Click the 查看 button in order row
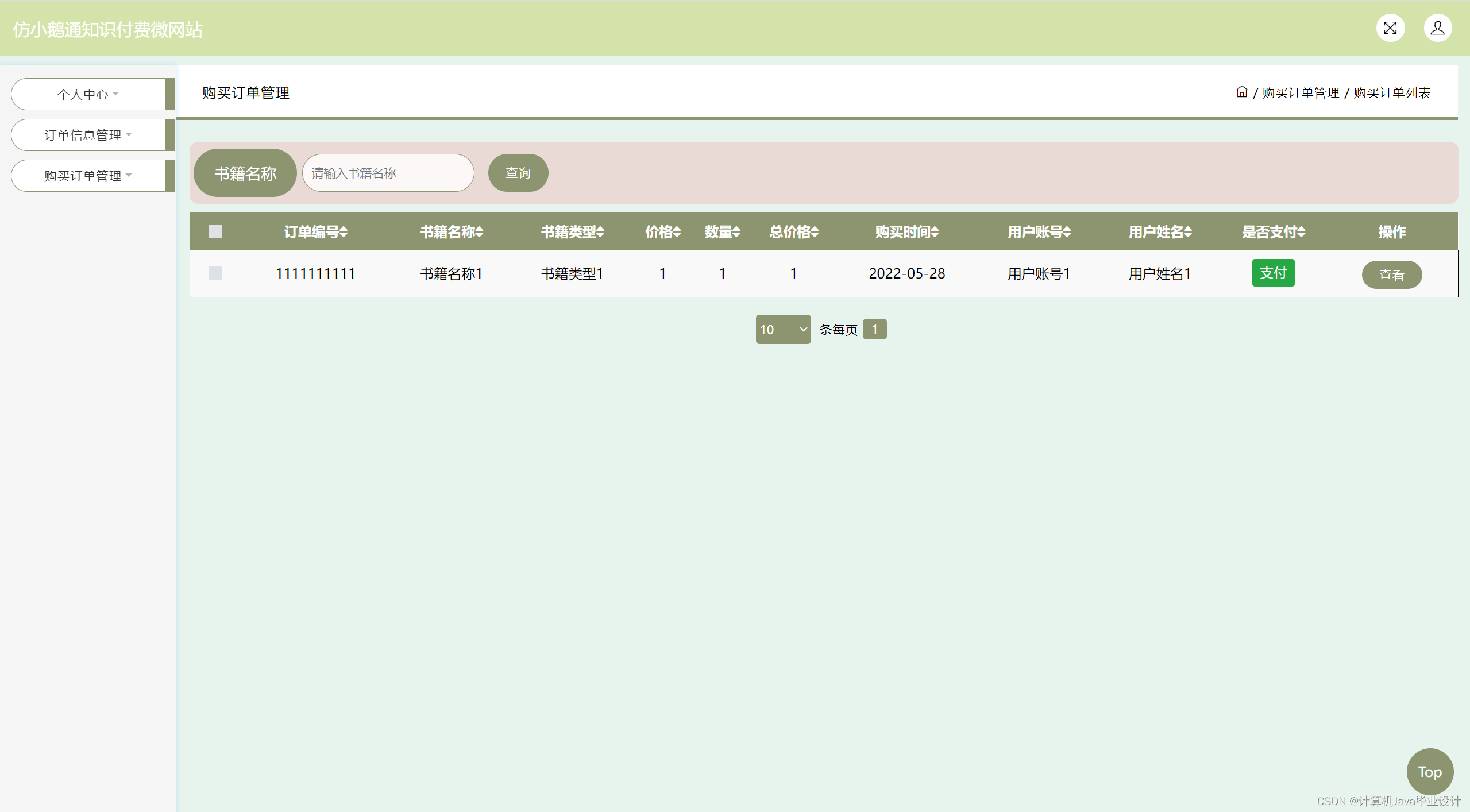1470x812 pixels. pos(1391,275)
